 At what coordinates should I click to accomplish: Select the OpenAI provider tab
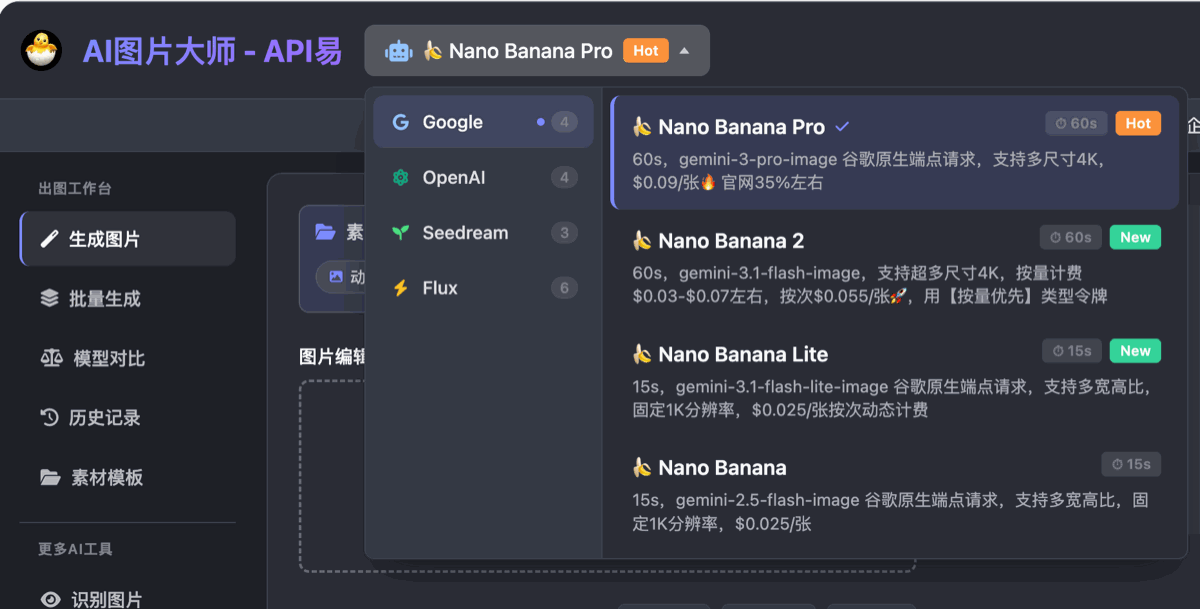coord(483,178)
